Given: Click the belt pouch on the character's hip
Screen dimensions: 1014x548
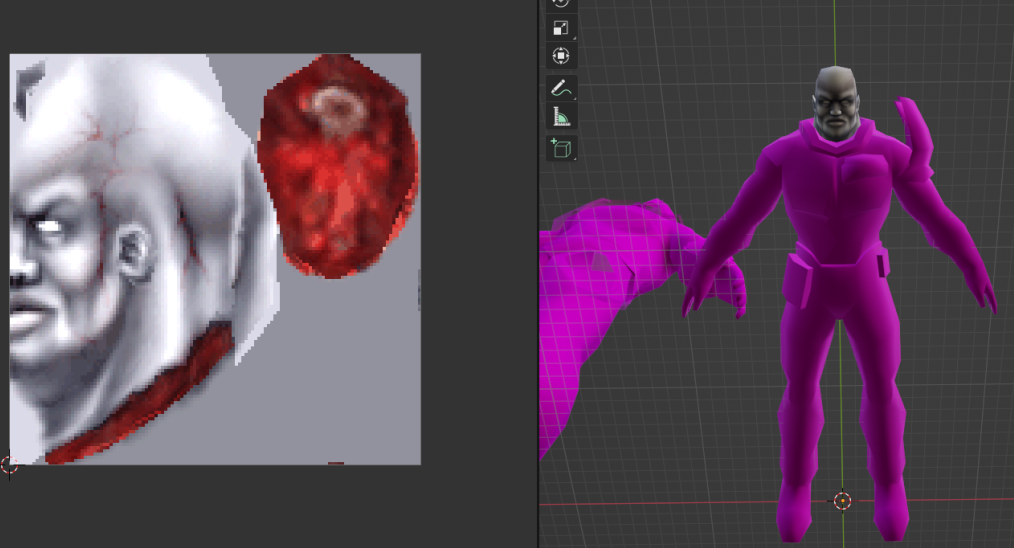Looking at the screenshot, I should coord(802,280).
